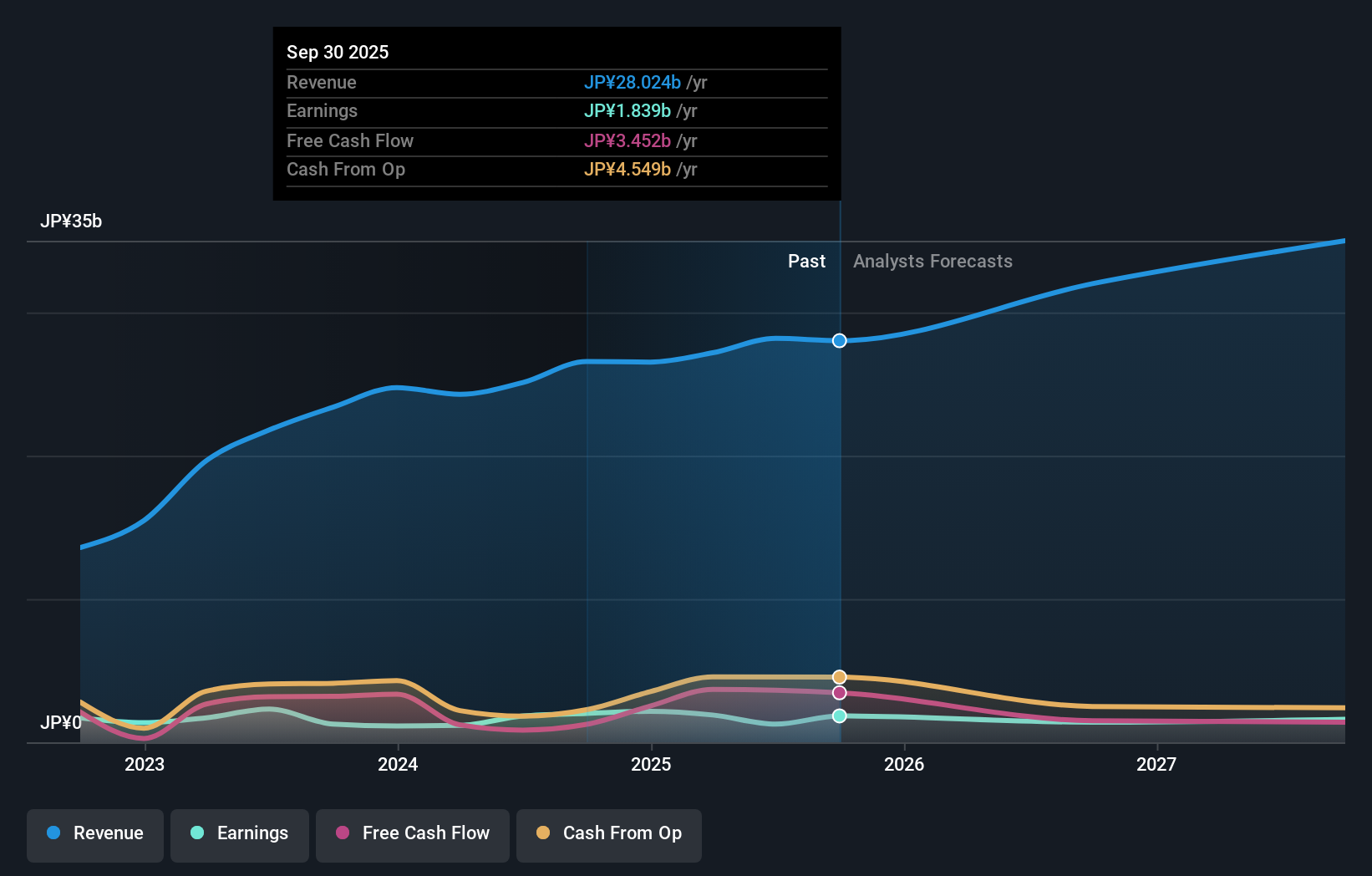Select the orange Cash From Op chart marker
1372x876 pixels.
click(x=839, y=676)
